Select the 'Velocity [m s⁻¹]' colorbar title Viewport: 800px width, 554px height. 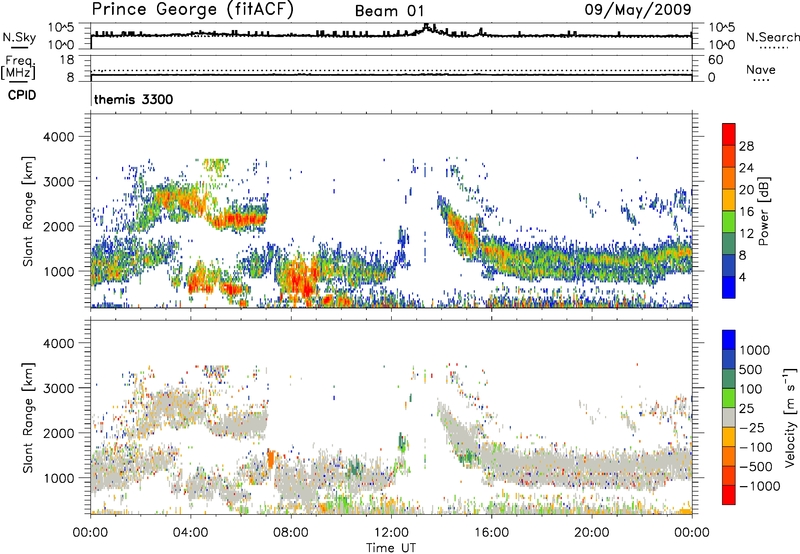790,417
